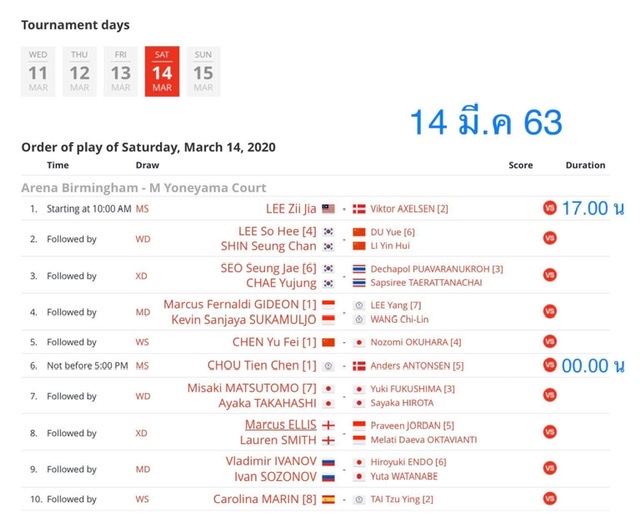This screenshot has height=521, width=640.
Task: Click VS icon for Ivanov/Sozonov match
Action: [549, 468]
